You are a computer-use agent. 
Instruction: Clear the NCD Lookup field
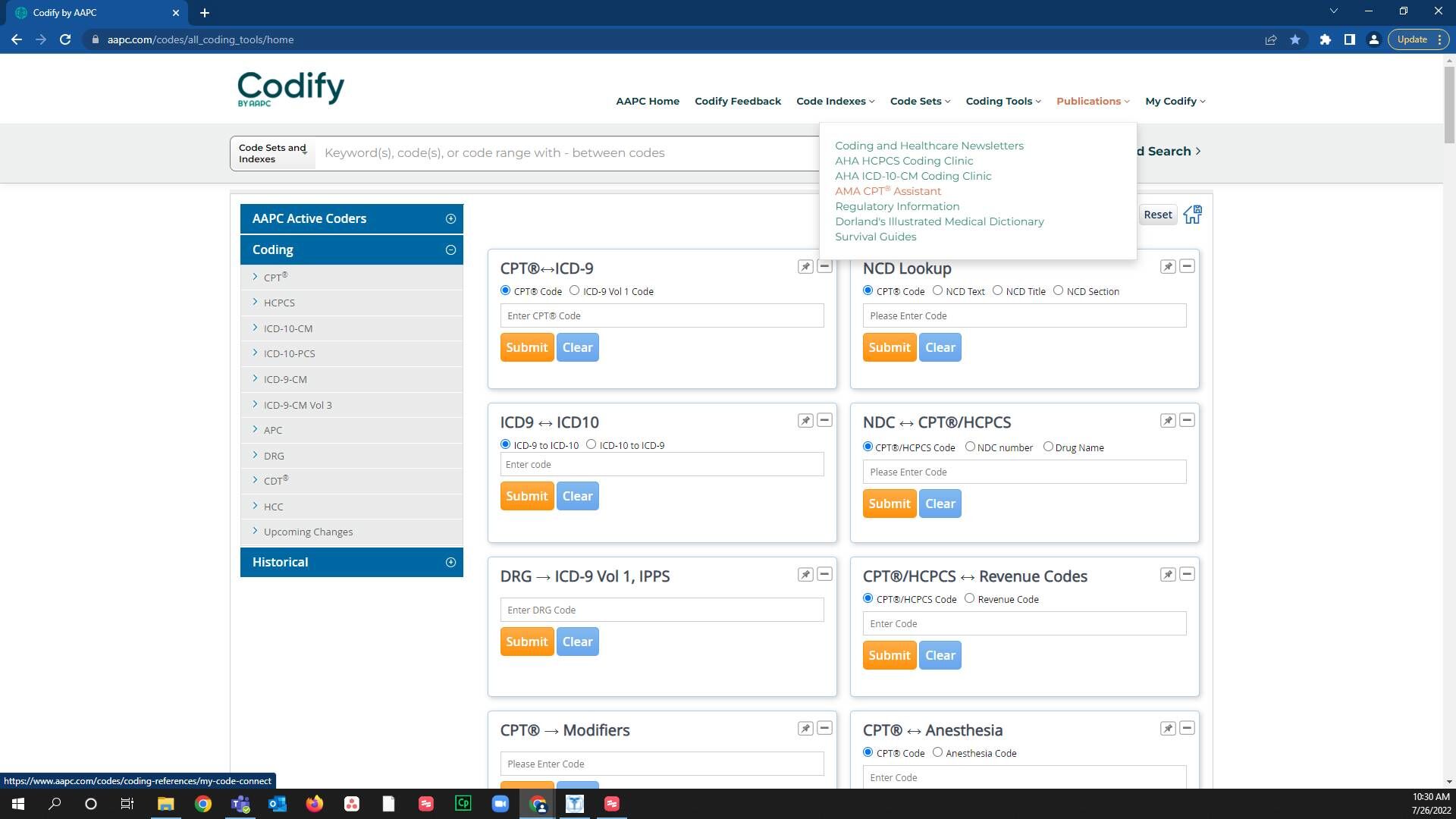pyautogui.click(x=940, y=347)
